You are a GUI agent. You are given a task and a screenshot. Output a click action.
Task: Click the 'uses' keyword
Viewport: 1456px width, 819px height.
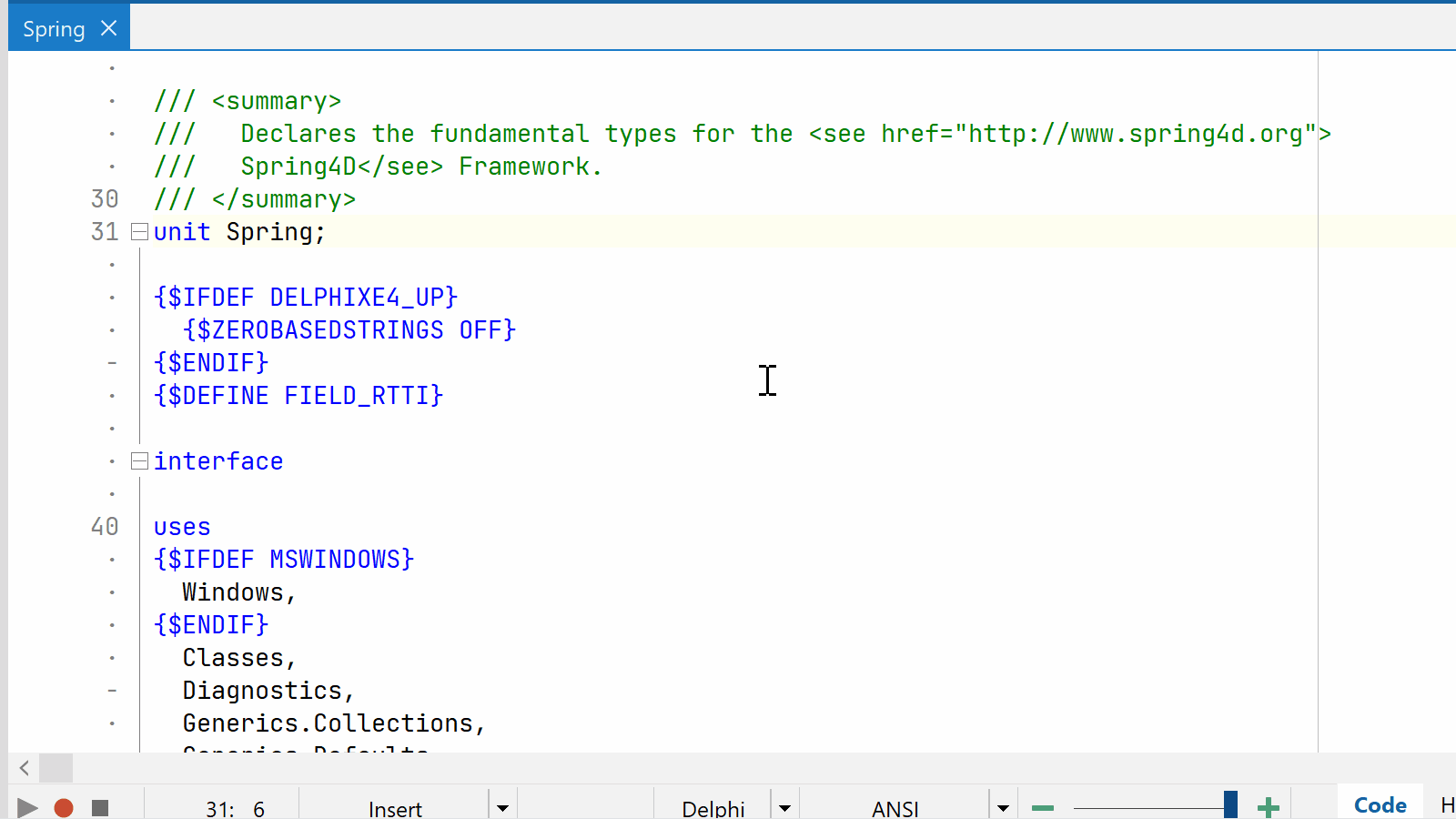(x=182, y=527)
